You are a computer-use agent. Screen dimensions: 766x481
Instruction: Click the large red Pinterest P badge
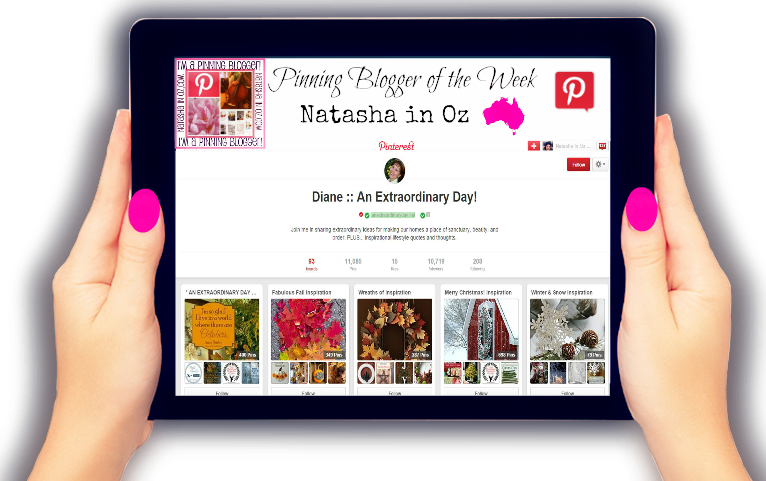click(x=574, y=91)
